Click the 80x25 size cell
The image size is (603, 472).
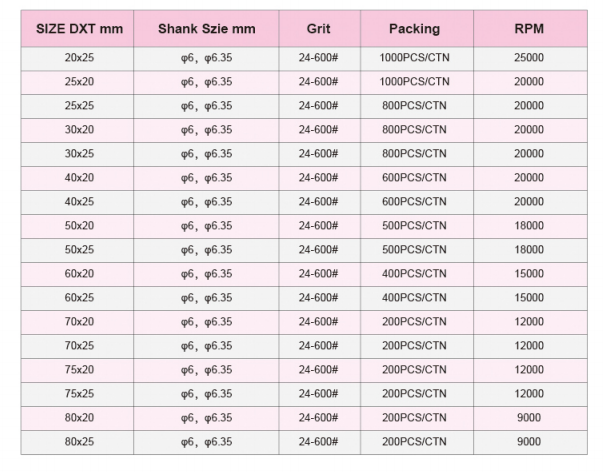pyautogui.click(x=79, y=442)
